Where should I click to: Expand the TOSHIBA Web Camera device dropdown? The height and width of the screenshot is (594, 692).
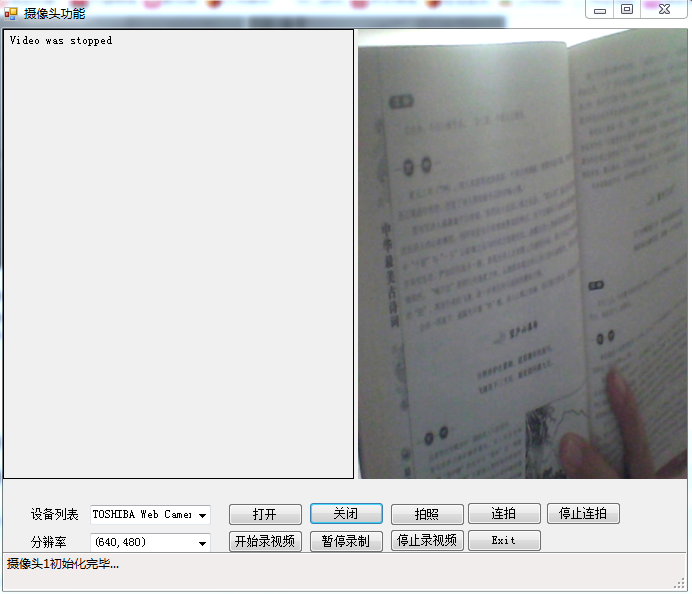[202, 515]
